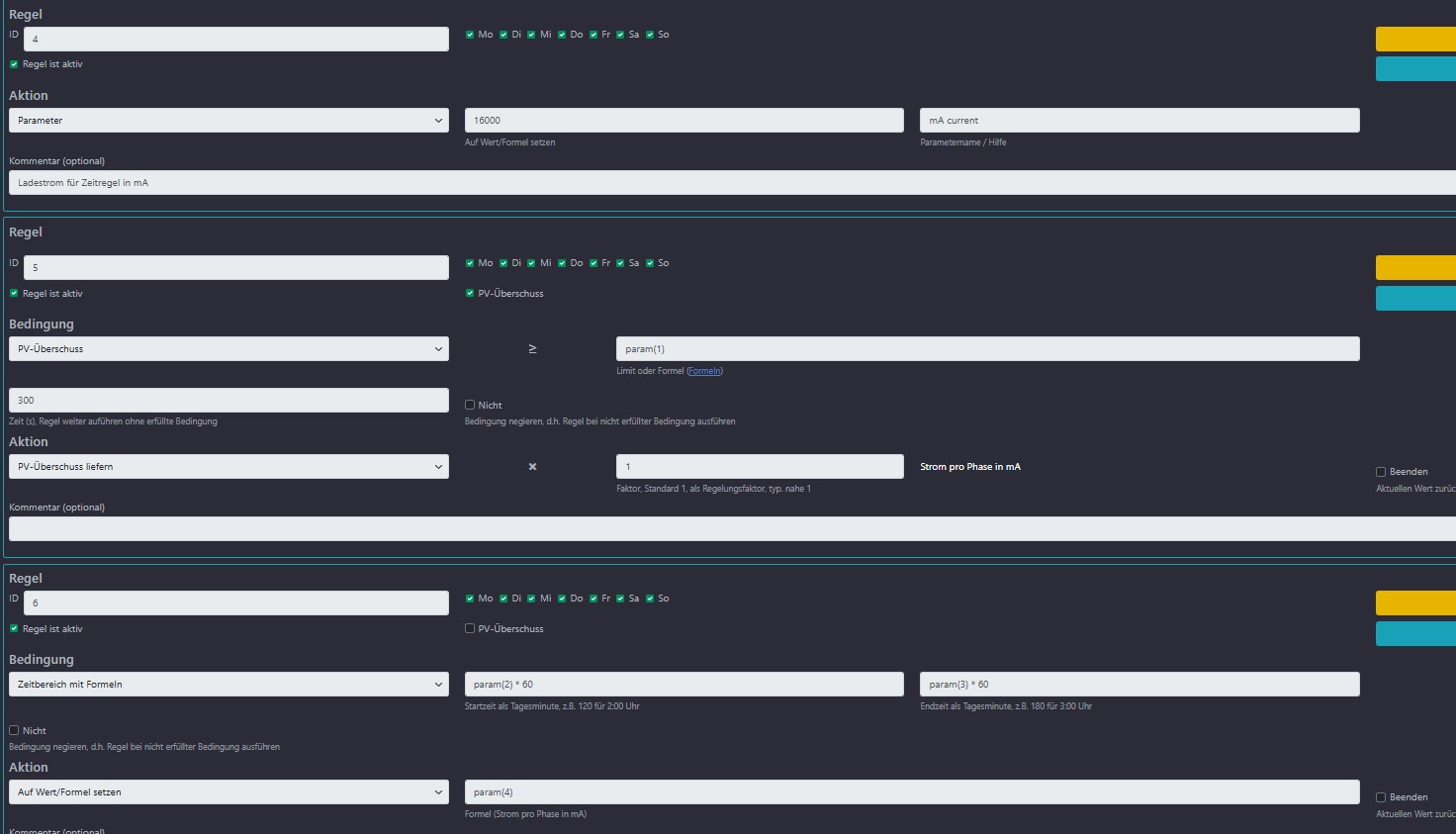This screenshot has height=834, width=1456.
Task: Toggle 'Regel ist aktiv' for rule 4
Action: coord(14,64)
